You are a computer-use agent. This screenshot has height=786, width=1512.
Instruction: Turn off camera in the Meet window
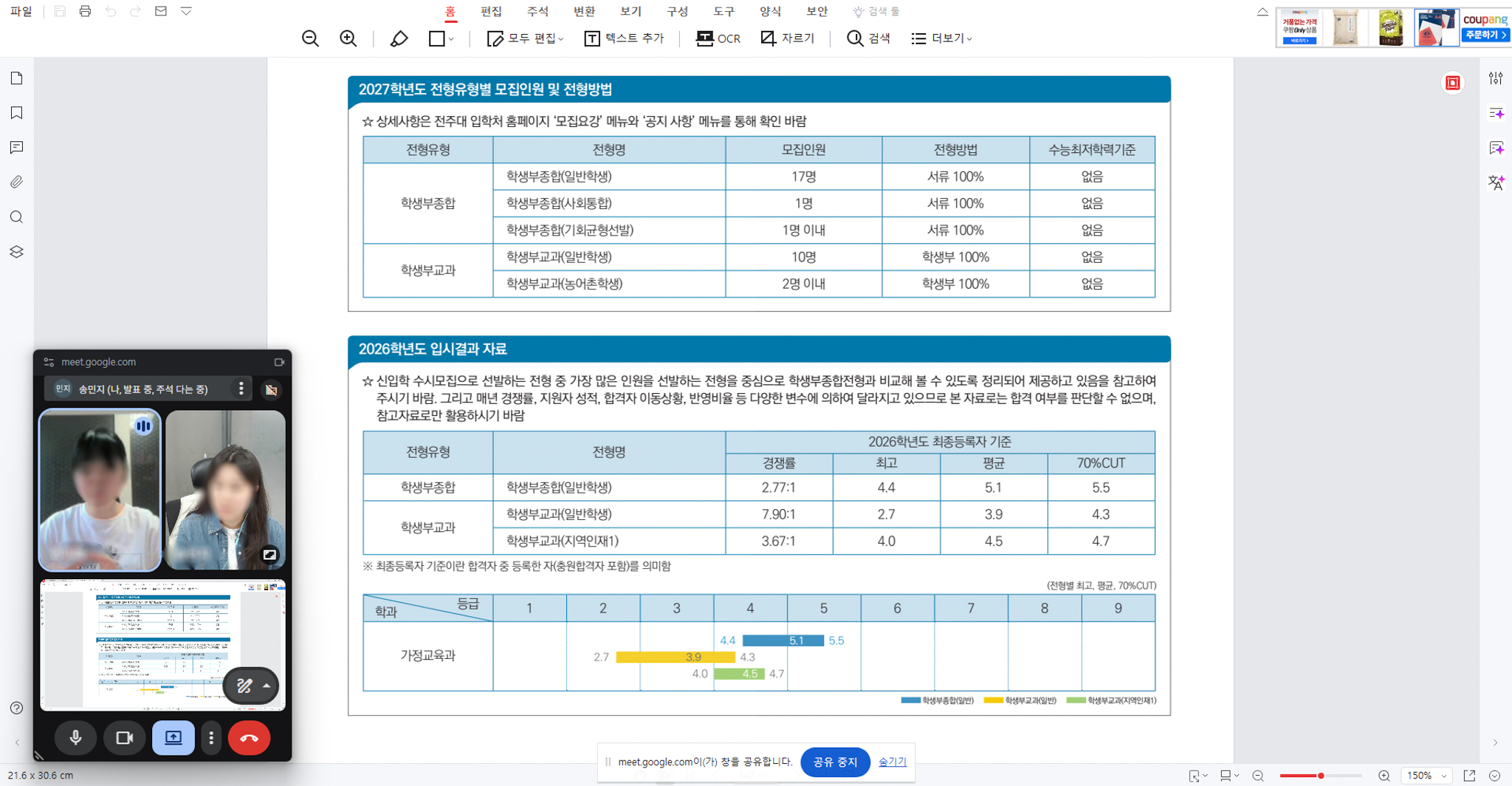(124, 737)
